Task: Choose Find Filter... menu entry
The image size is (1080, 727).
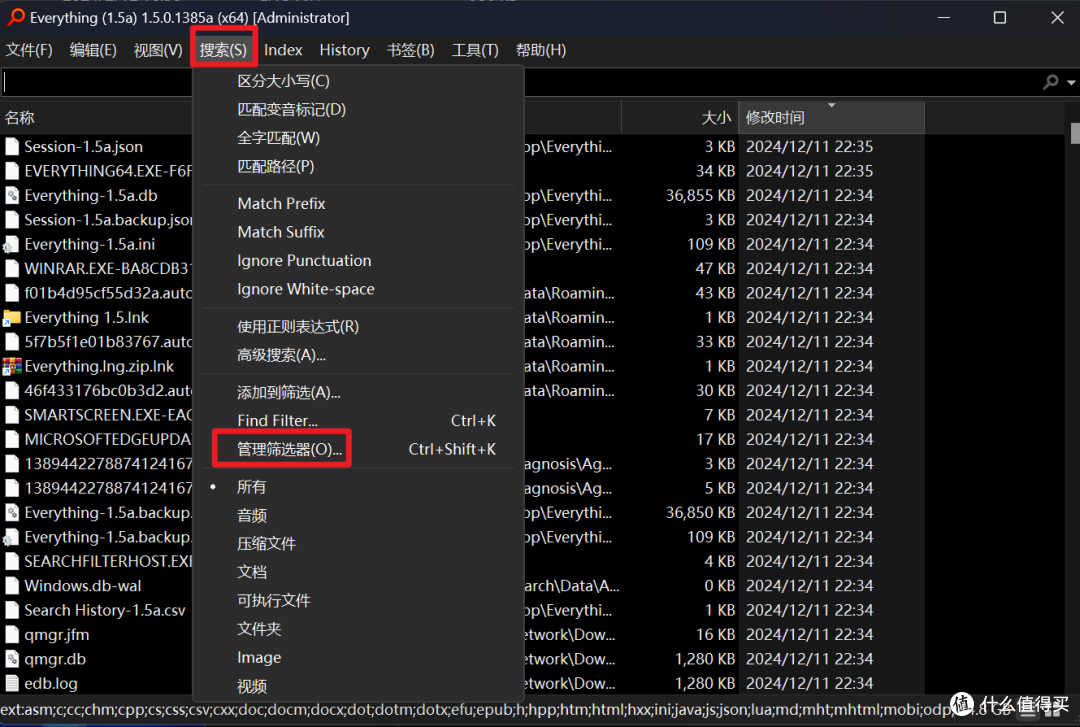Action: pos(358,421)
